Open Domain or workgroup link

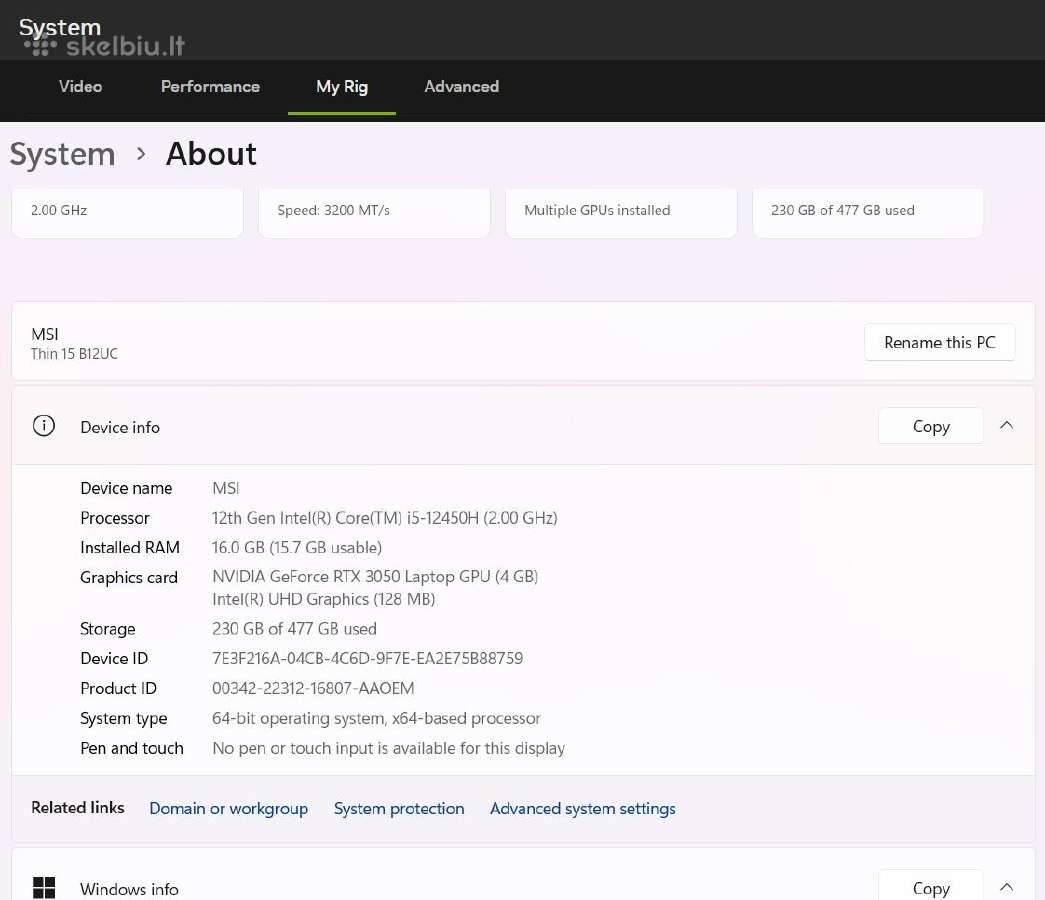[x=229, y=809]
